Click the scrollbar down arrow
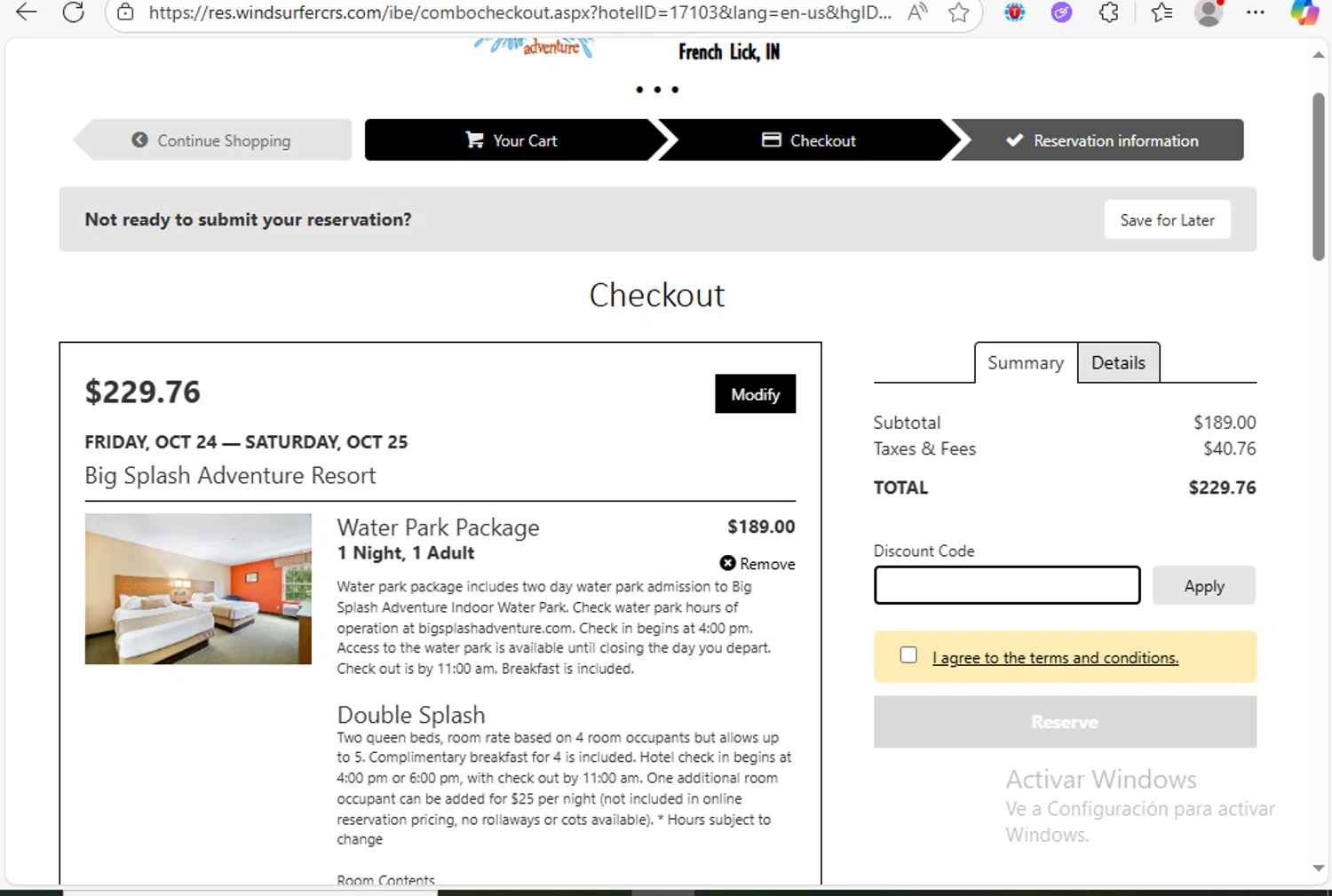Viewport: 1332px width, 896px height. click(x=1319, y=868)
